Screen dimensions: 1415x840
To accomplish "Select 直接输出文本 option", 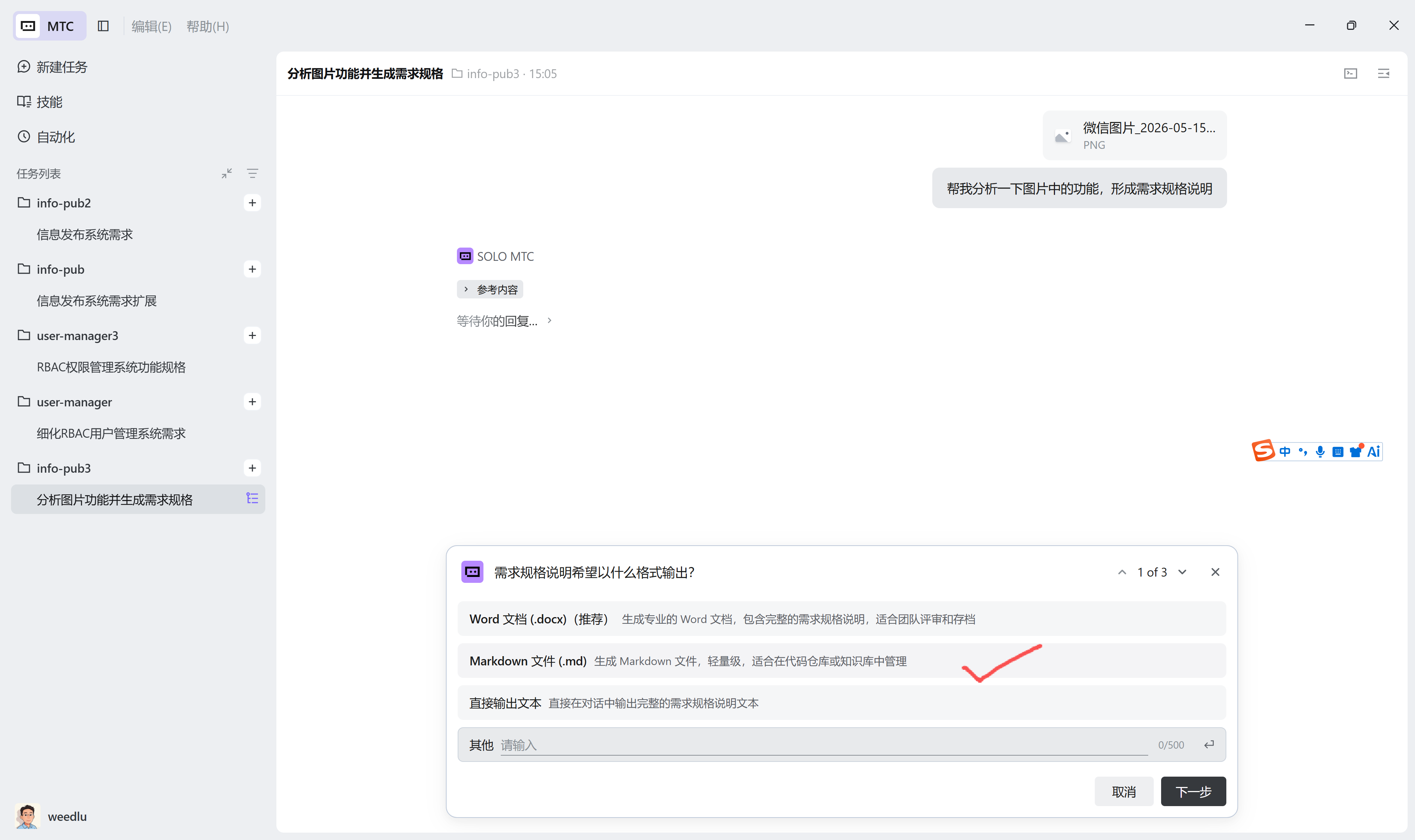I will pos(842,703).
